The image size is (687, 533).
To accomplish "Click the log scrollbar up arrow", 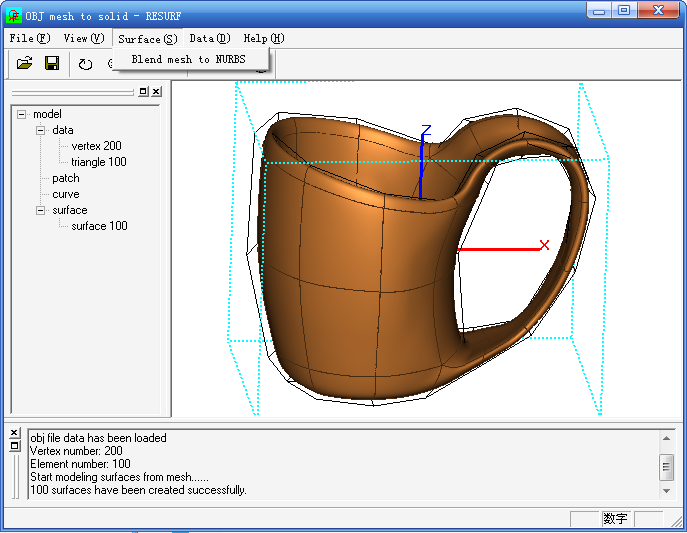I will click(x=666, y=438).
